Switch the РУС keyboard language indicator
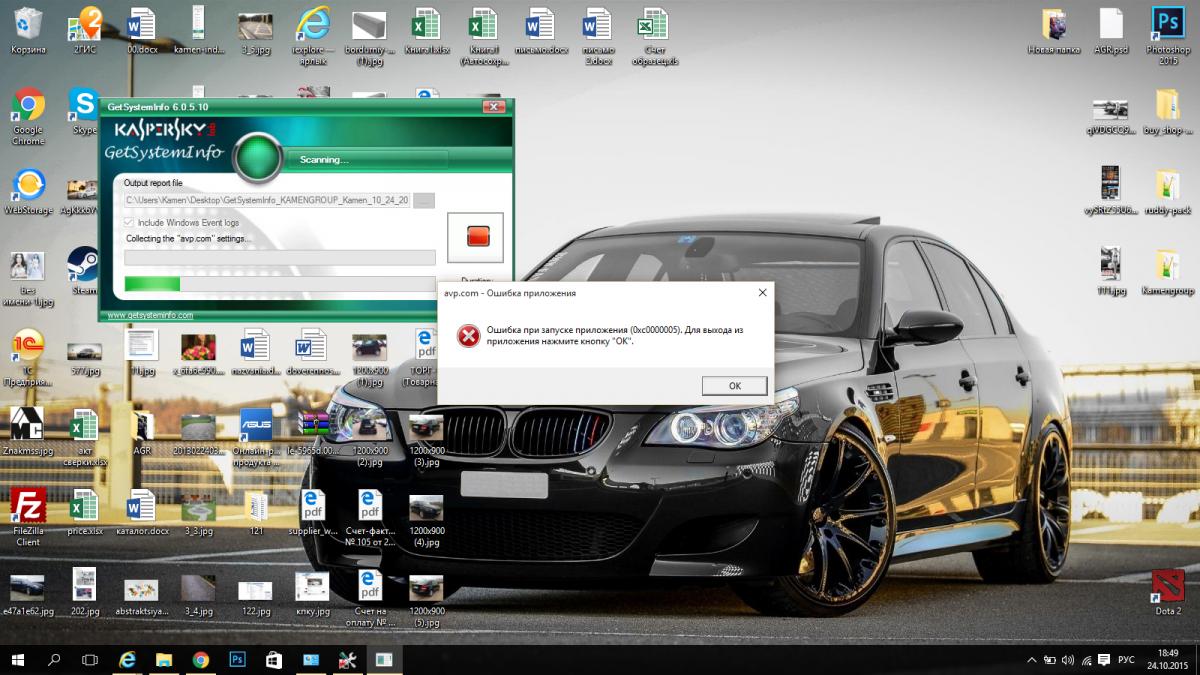Screen dimensions: 1200x675 1125,660
